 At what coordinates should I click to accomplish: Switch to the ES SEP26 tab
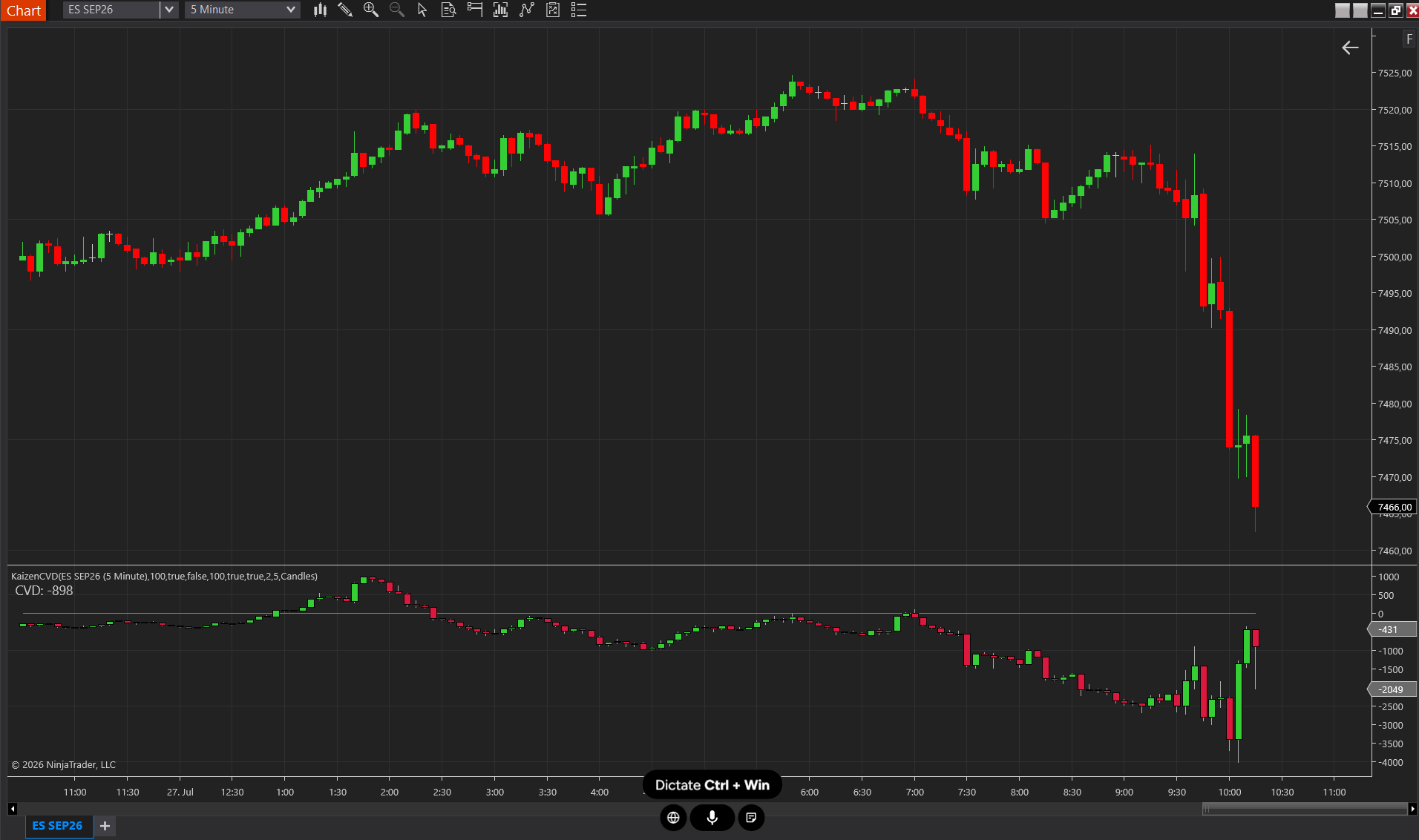pos(58,826)
